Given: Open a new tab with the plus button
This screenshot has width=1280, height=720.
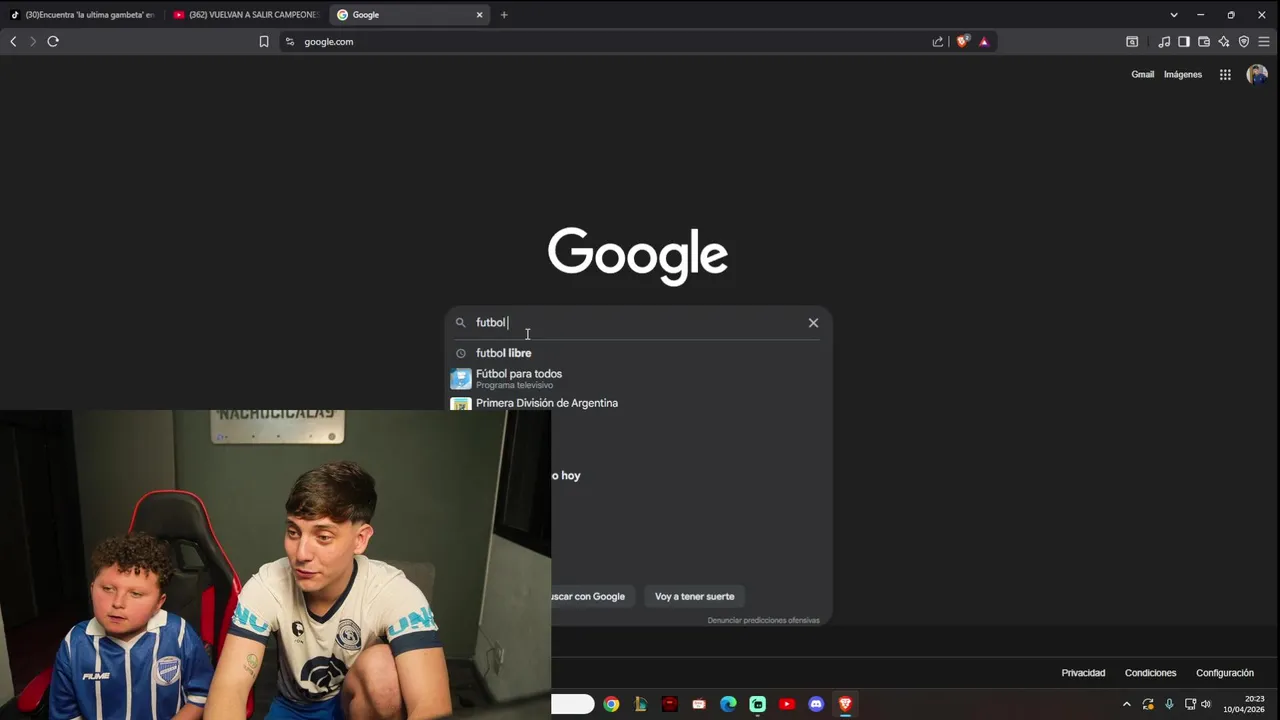Looking at the screenshot, I should [x=504, y=15].
